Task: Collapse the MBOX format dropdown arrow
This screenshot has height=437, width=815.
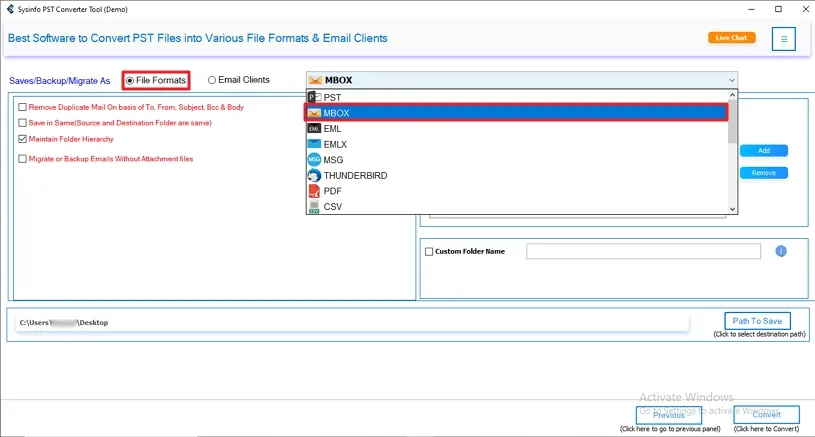Action: pyautogui.click(x=731, y=80)
